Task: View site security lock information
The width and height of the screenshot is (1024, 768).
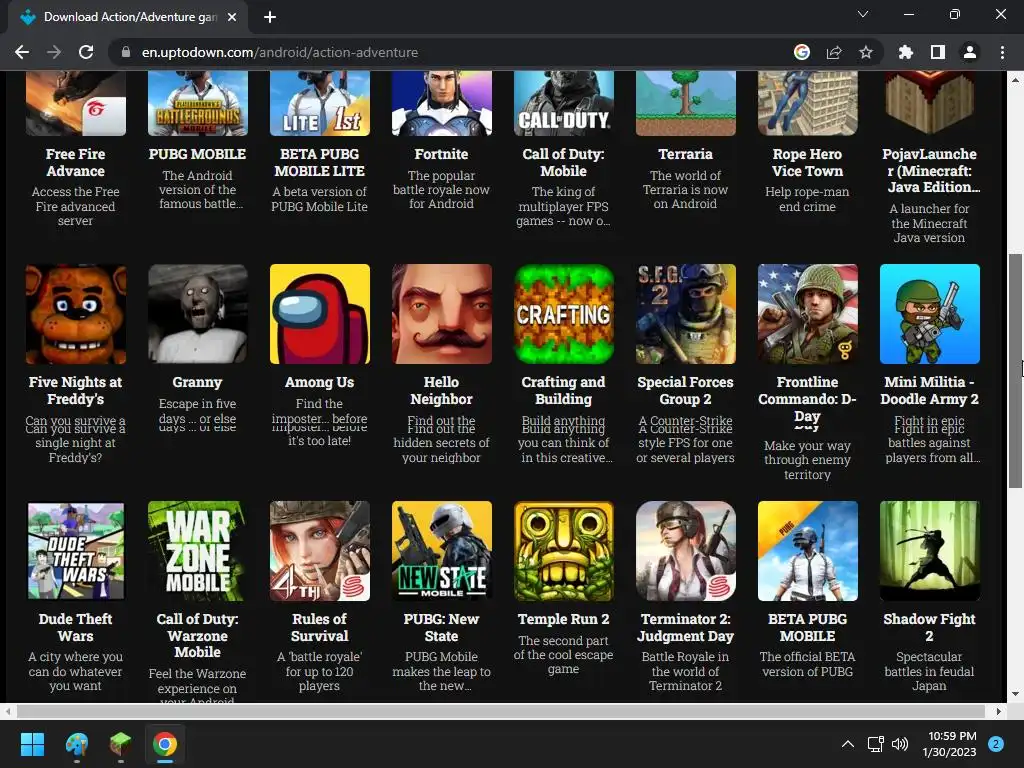Action: point(126,52)
